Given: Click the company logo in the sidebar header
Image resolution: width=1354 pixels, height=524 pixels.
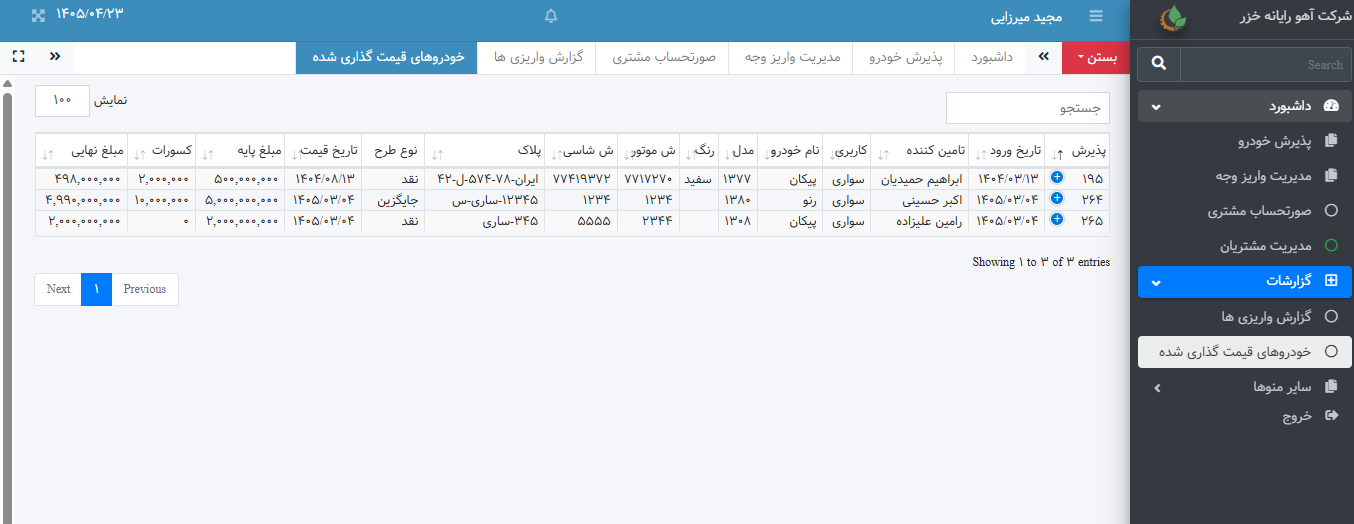Looking at the screenshot, I should click(1173, 18).
